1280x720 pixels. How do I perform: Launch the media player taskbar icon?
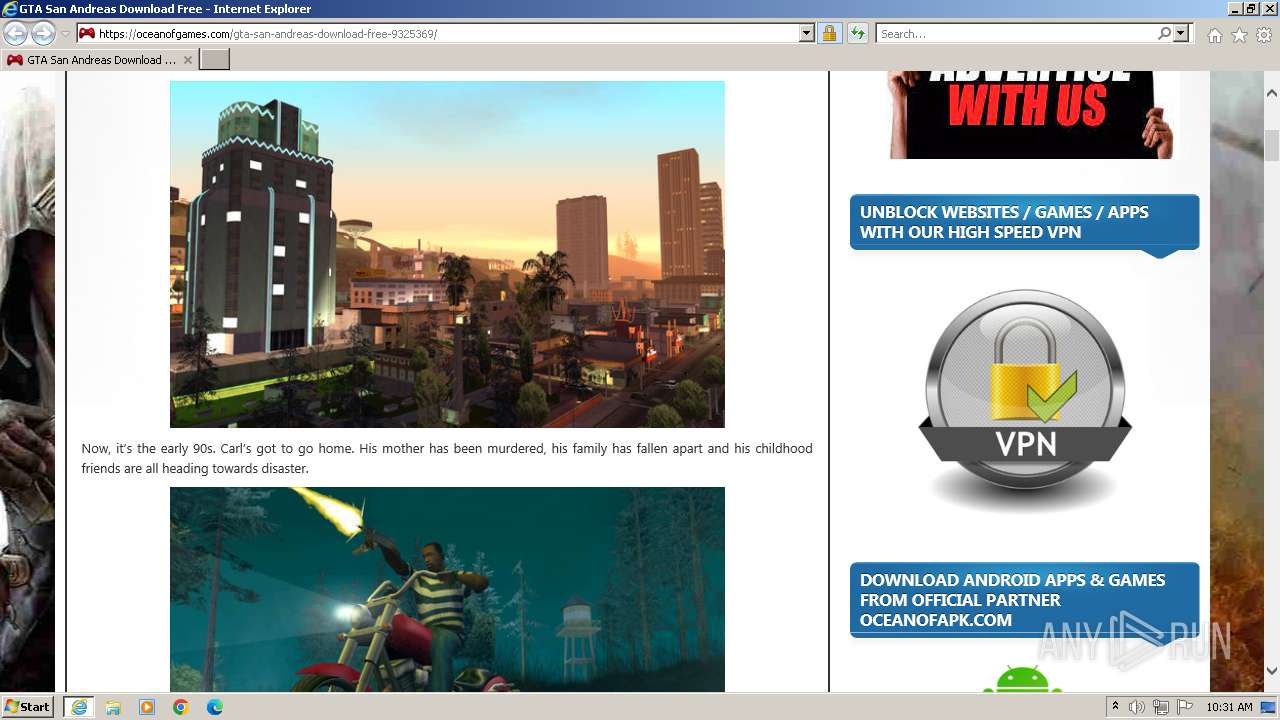147,707
